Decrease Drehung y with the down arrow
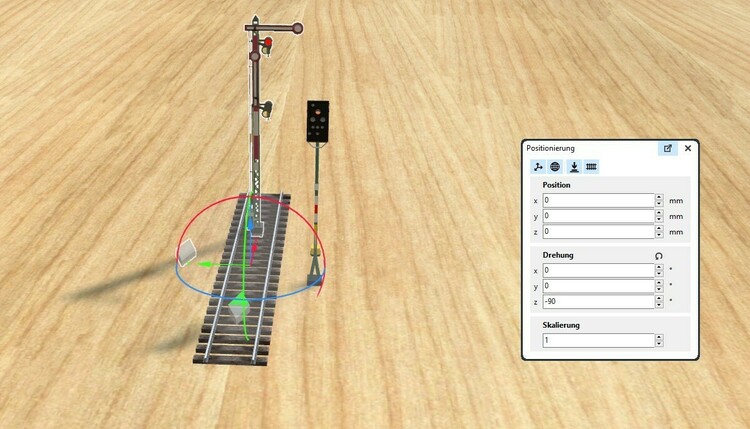This screenshot has height=429, width=750. 659,289
